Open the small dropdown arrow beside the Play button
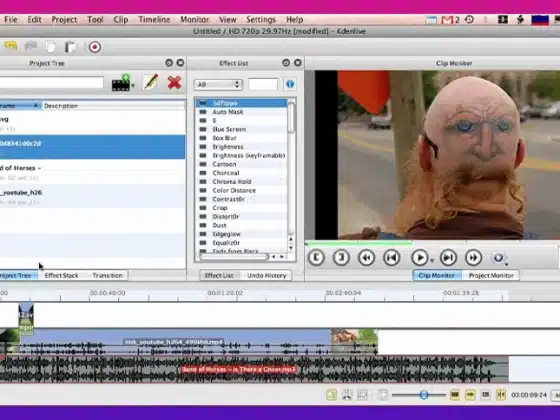This screenshot has width=560, height=420. 432,261
